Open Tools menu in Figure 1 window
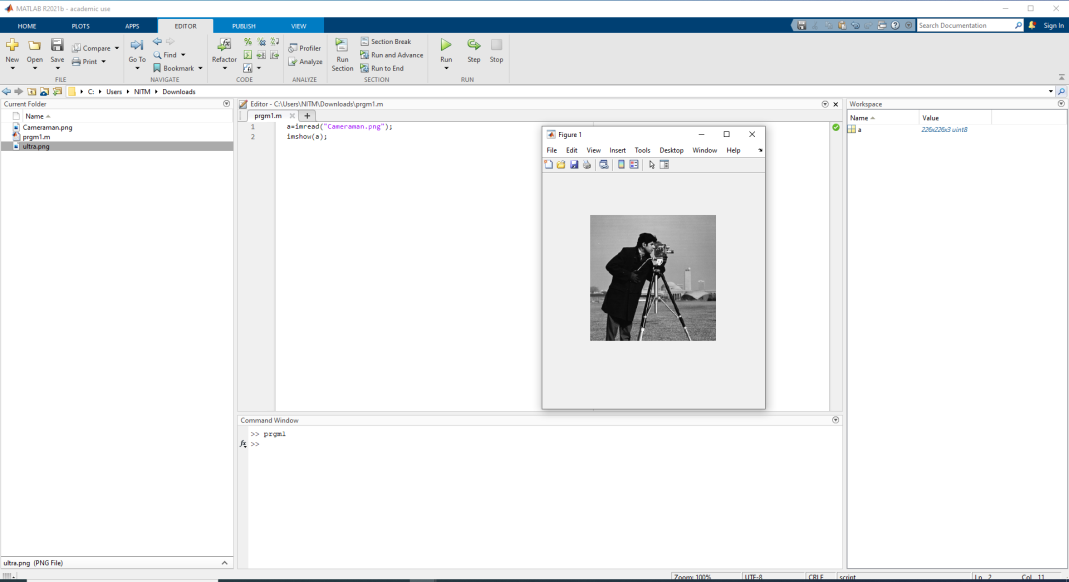 (642, 150)
